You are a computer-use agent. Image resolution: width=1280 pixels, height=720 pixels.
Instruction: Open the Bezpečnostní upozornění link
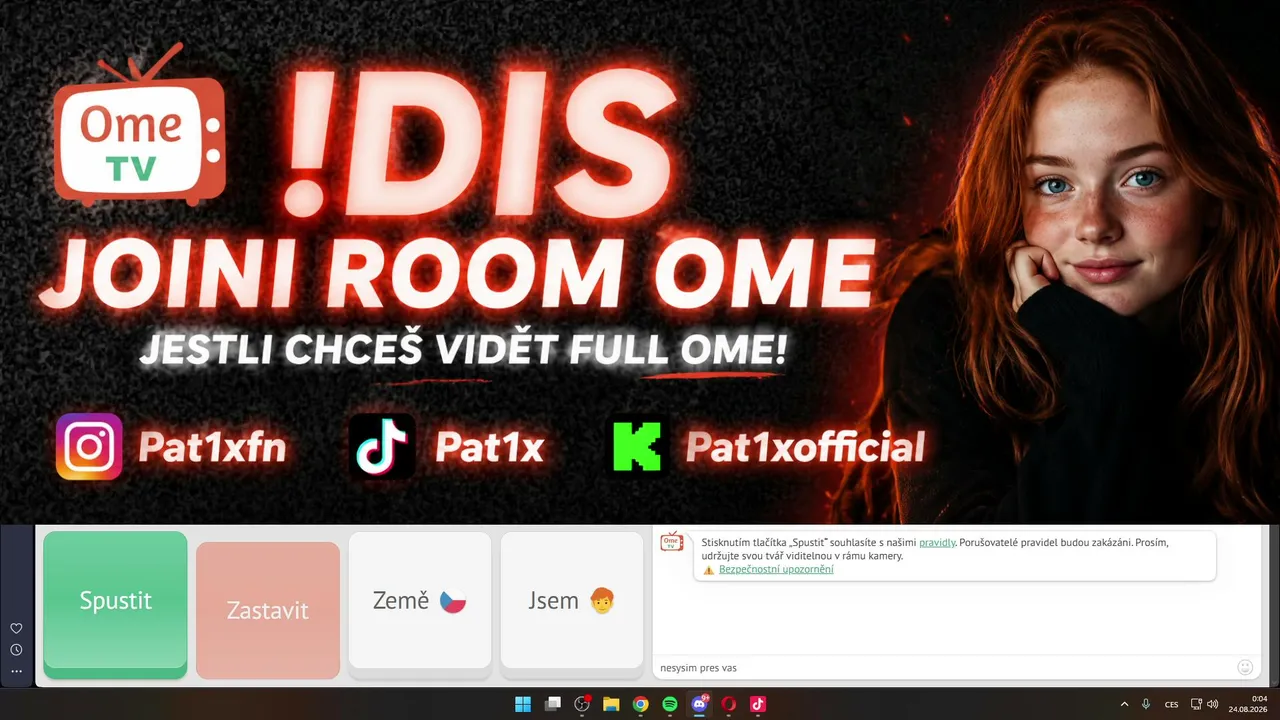776,569
